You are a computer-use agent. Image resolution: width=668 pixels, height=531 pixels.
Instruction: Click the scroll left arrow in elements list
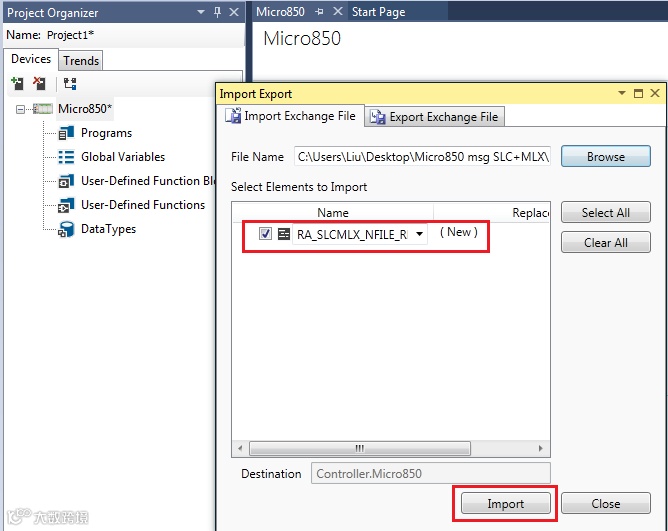(240, 448)
